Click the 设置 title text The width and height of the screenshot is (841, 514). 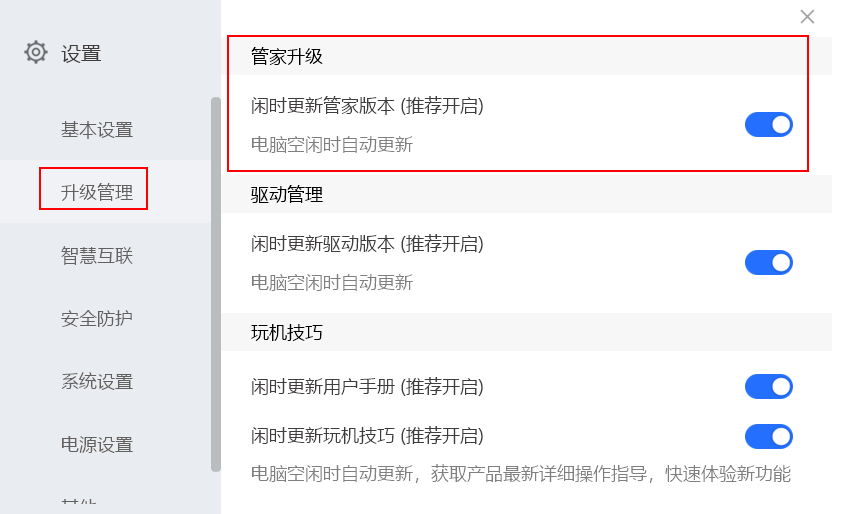(81, 54)
